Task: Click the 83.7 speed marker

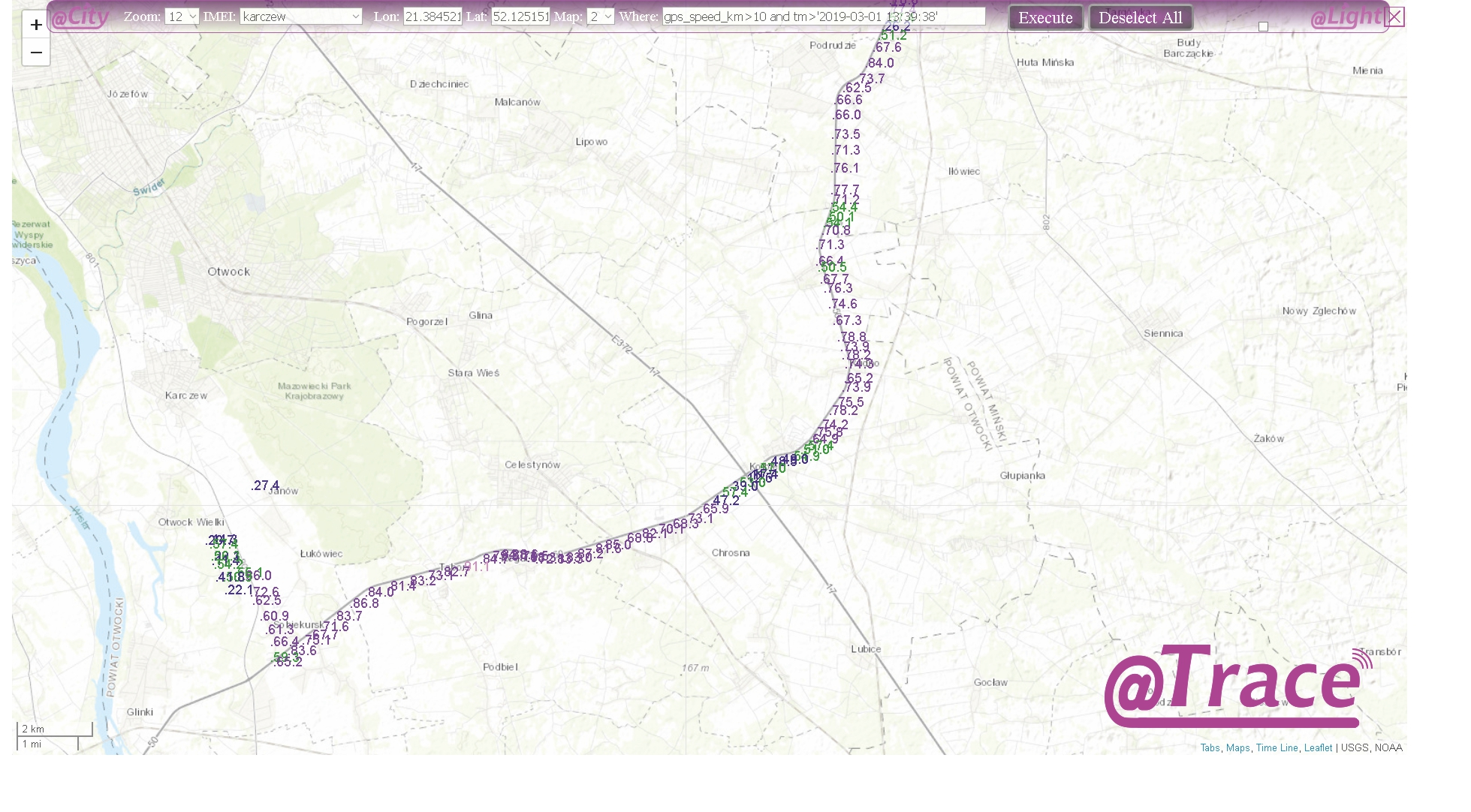Action: (348, 616)
